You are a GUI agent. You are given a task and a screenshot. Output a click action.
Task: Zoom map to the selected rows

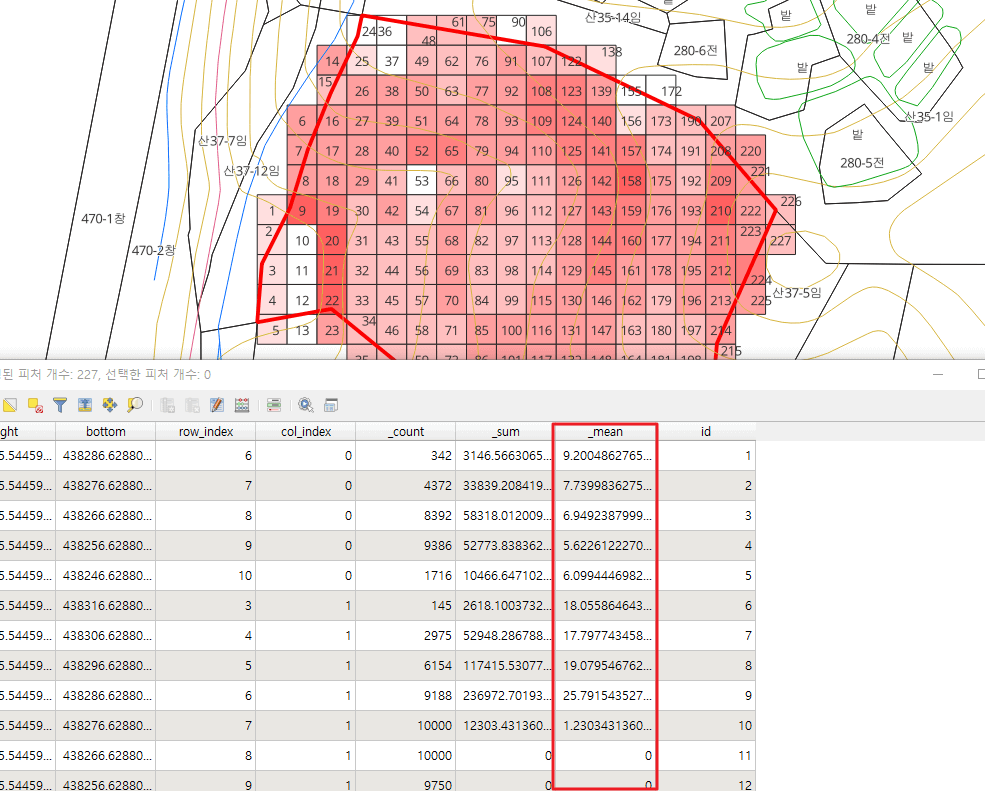134,404
